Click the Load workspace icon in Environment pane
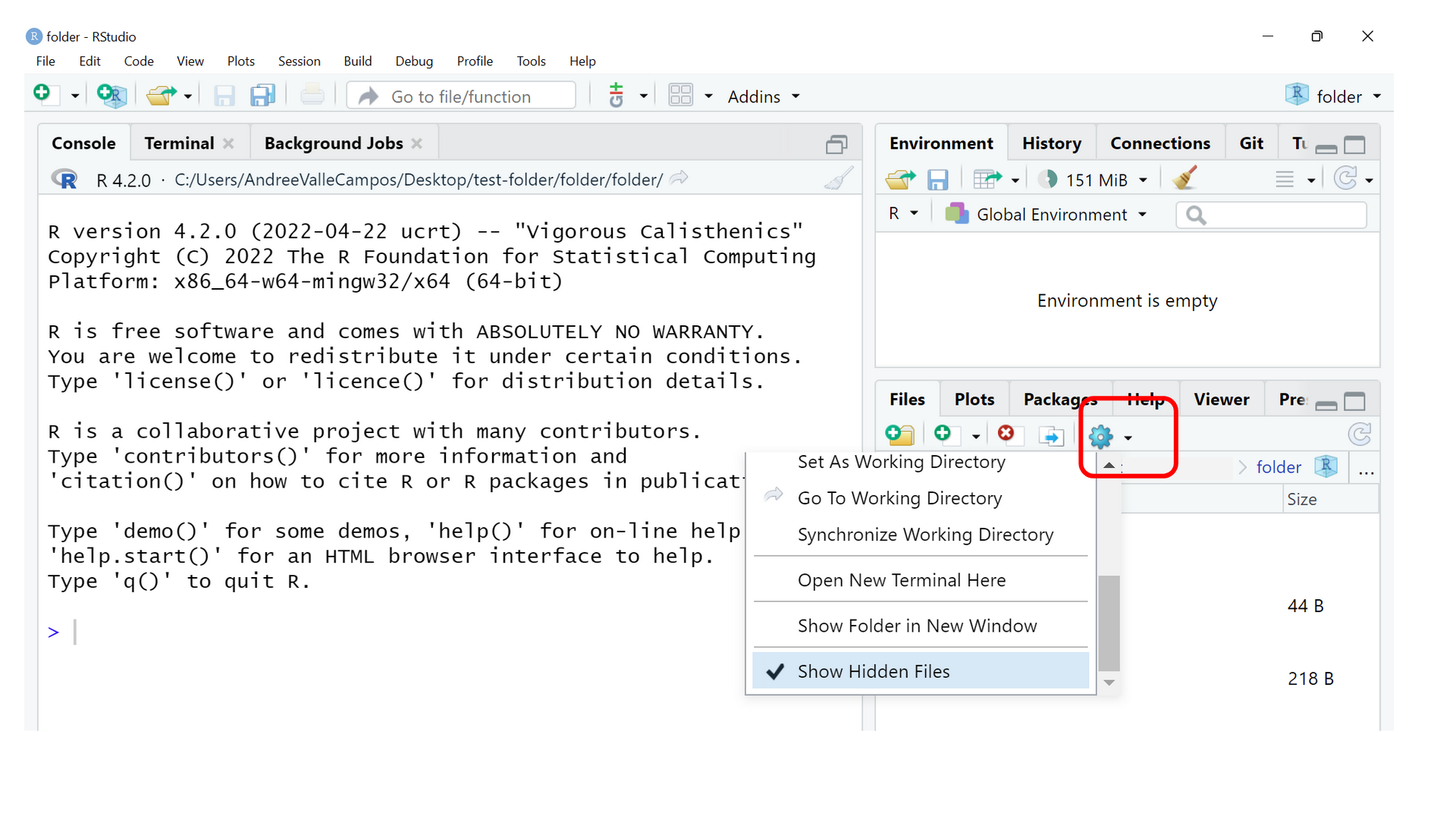This screenshot has width=1456, height=819. 900,180
